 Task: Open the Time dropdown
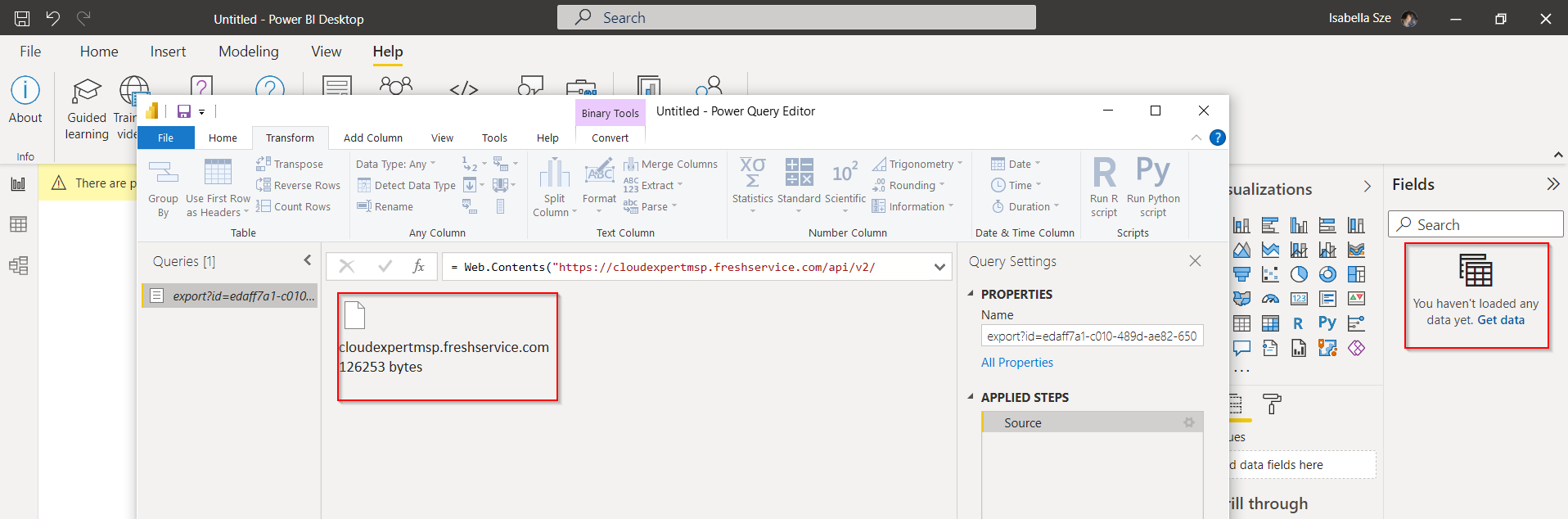(1016, 185)
